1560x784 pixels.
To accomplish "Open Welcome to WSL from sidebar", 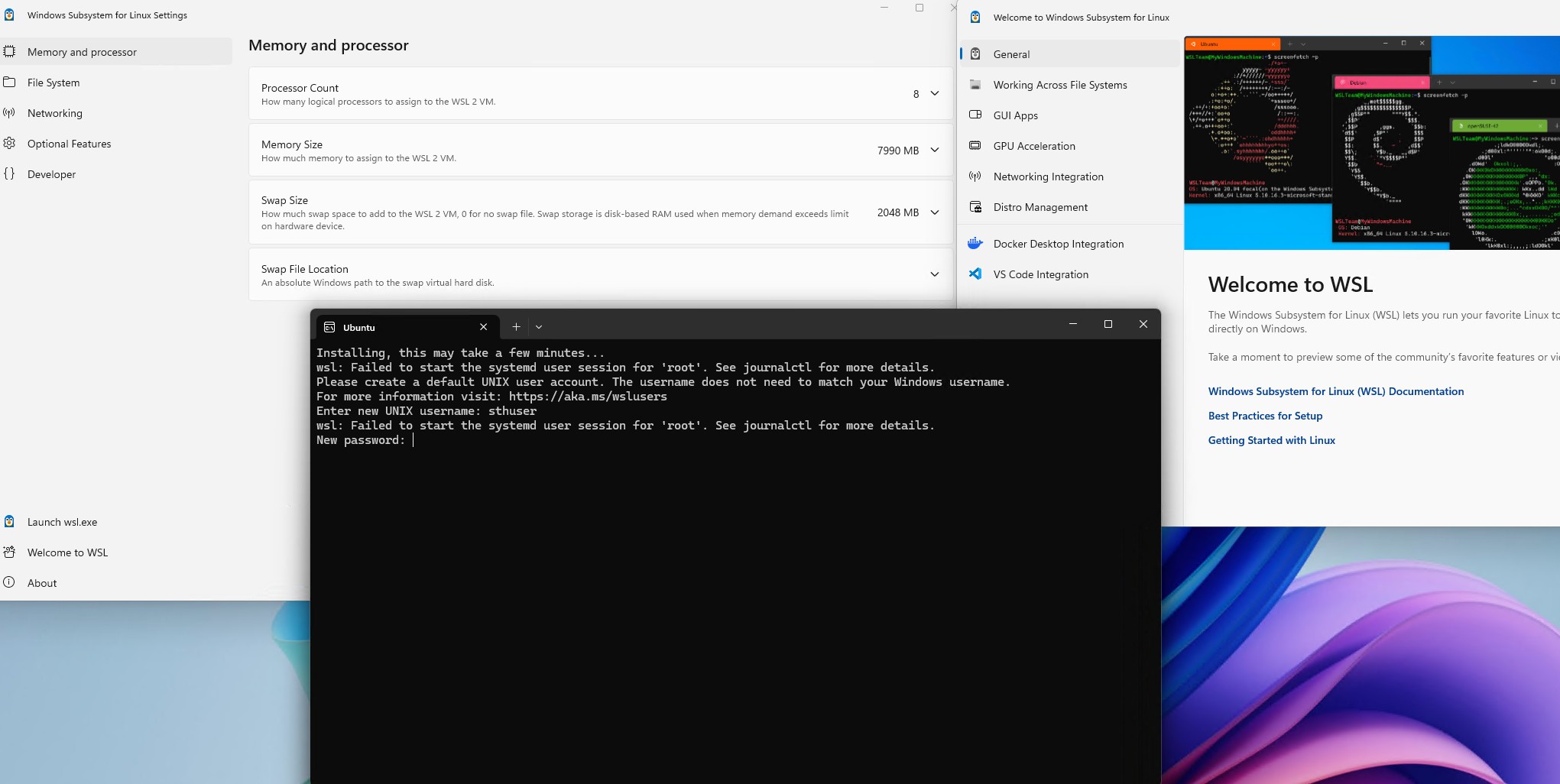I will tap(116, 552).
